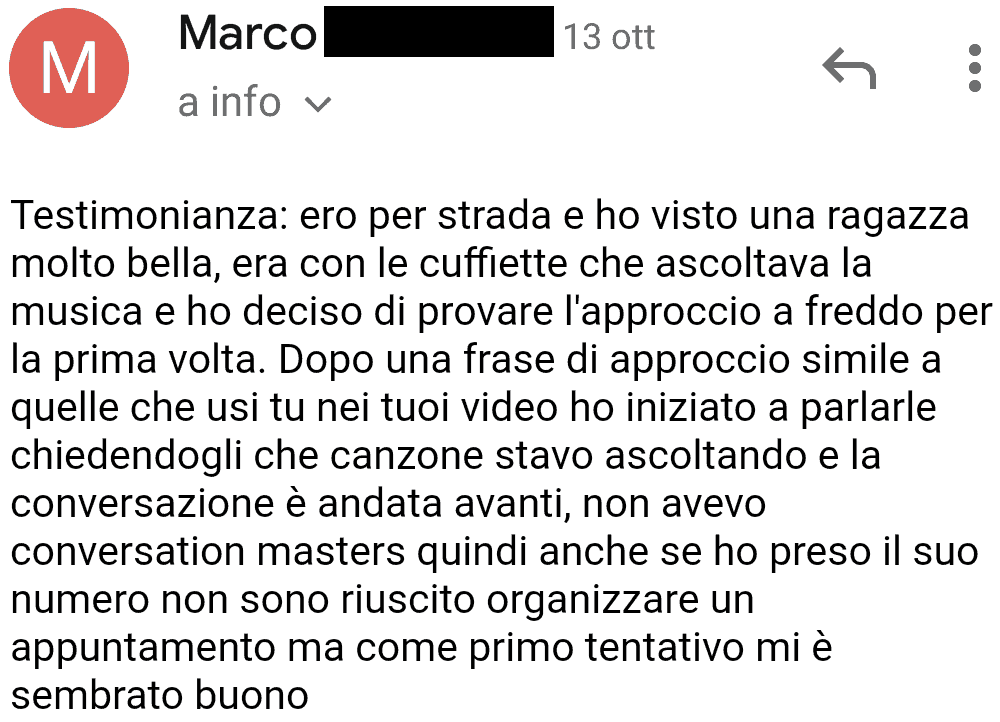Screen dimensions: 1000x722
Task: Click the reply arrow icon
Action: click(849, 68)
